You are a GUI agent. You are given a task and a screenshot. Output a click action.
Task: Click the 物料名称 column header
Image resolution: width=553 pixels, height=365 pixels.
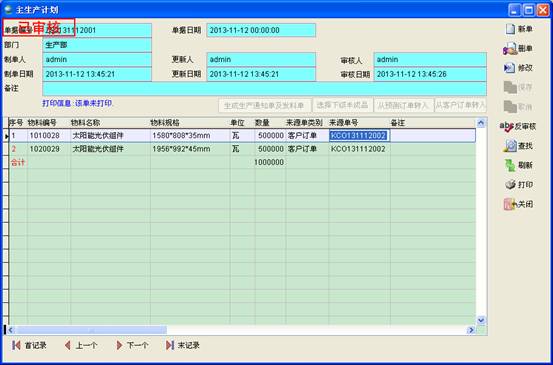click(x=110, y=123)
